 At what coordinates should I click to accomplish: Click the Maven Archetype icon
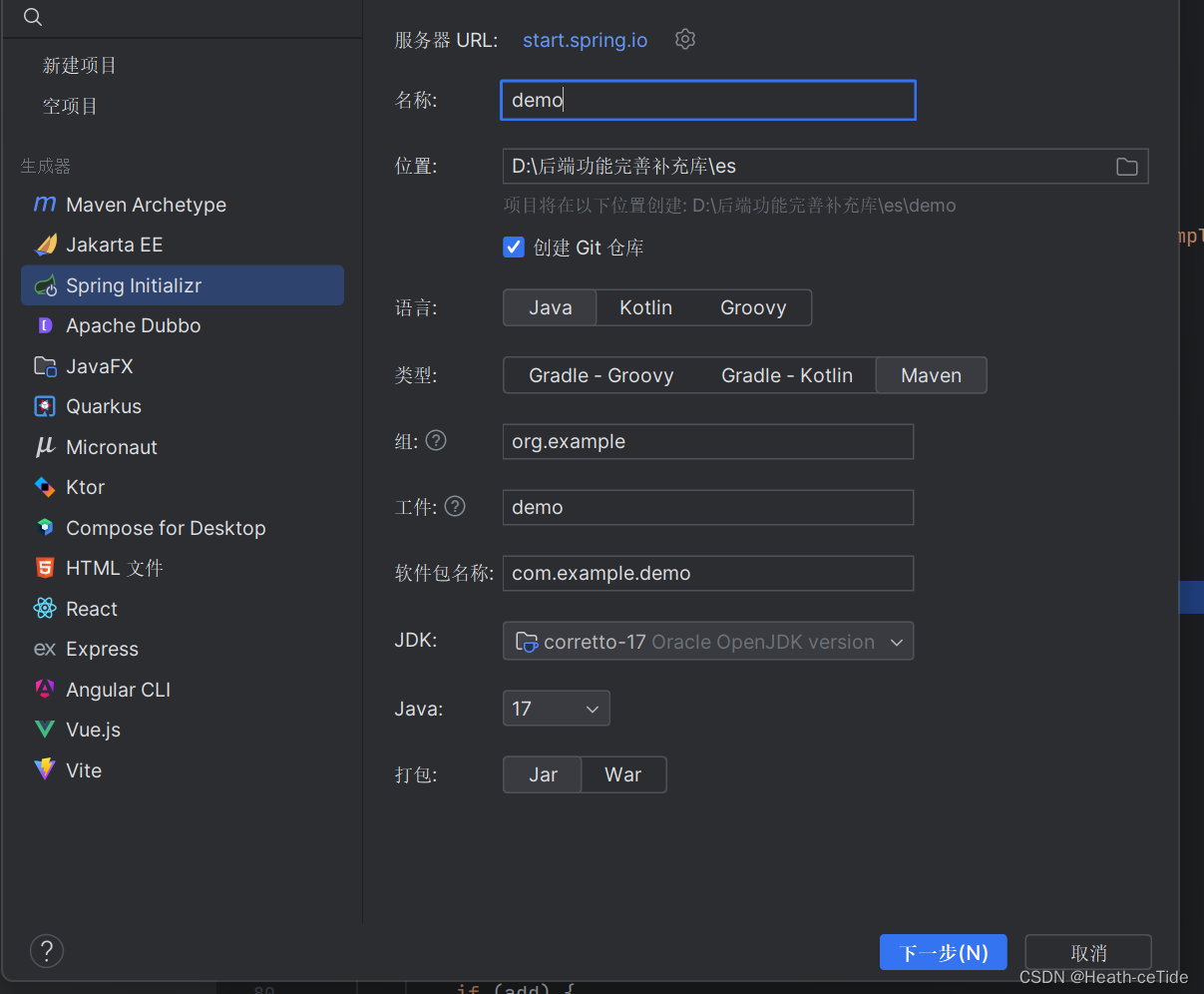(x=45, y=204)
